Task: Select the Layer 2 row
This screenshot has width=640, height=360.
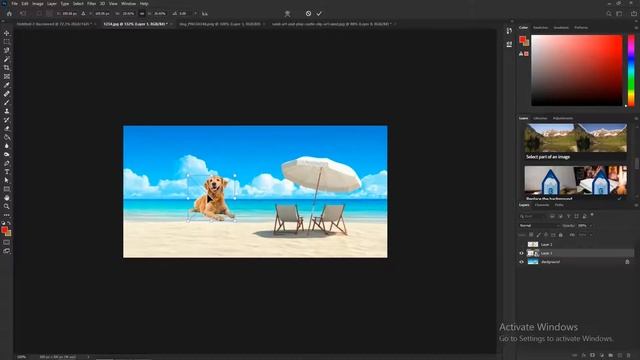Action: click(575, 244)
